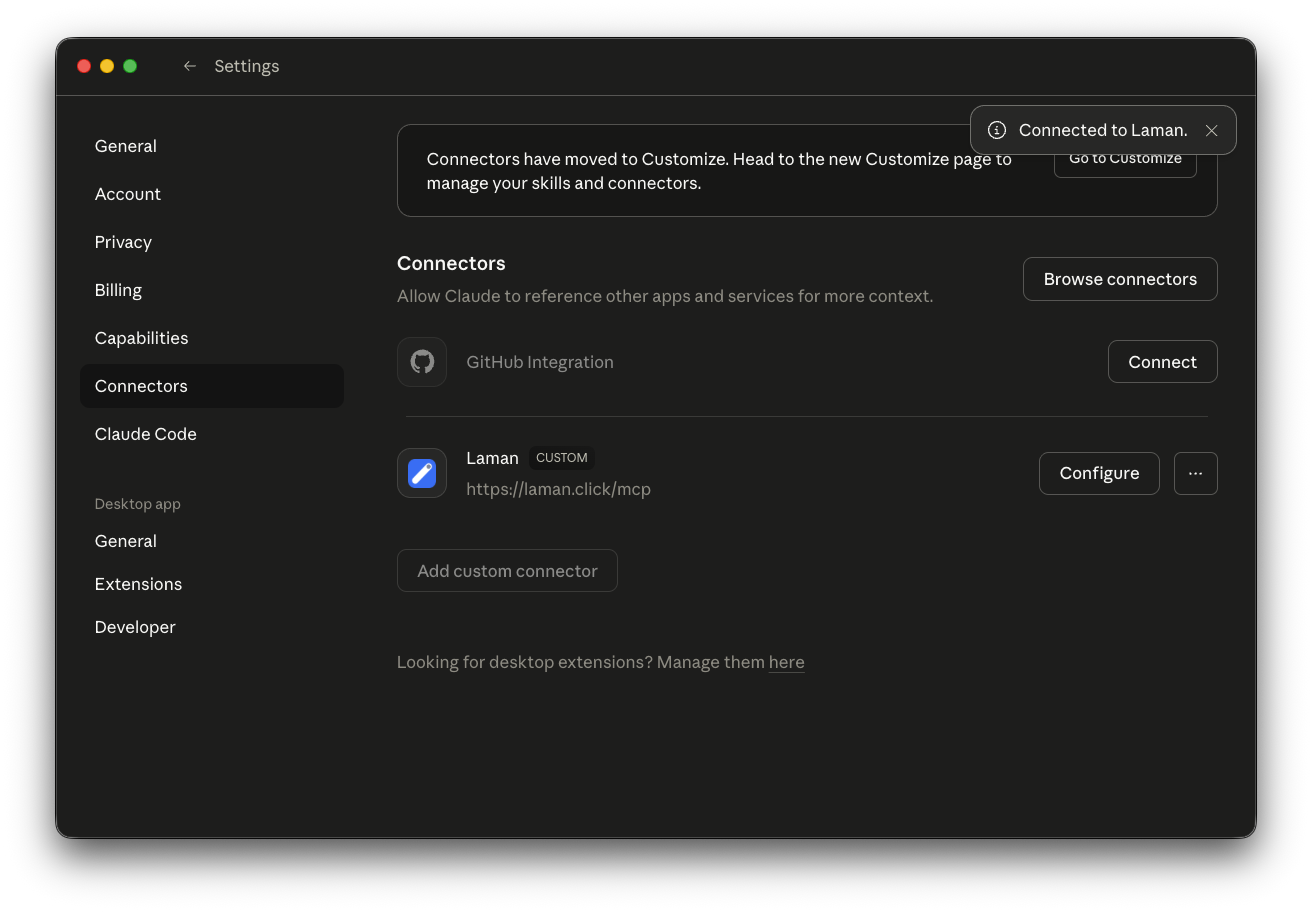
Task: Open Billing settings
Action: (x=212, y=290)
